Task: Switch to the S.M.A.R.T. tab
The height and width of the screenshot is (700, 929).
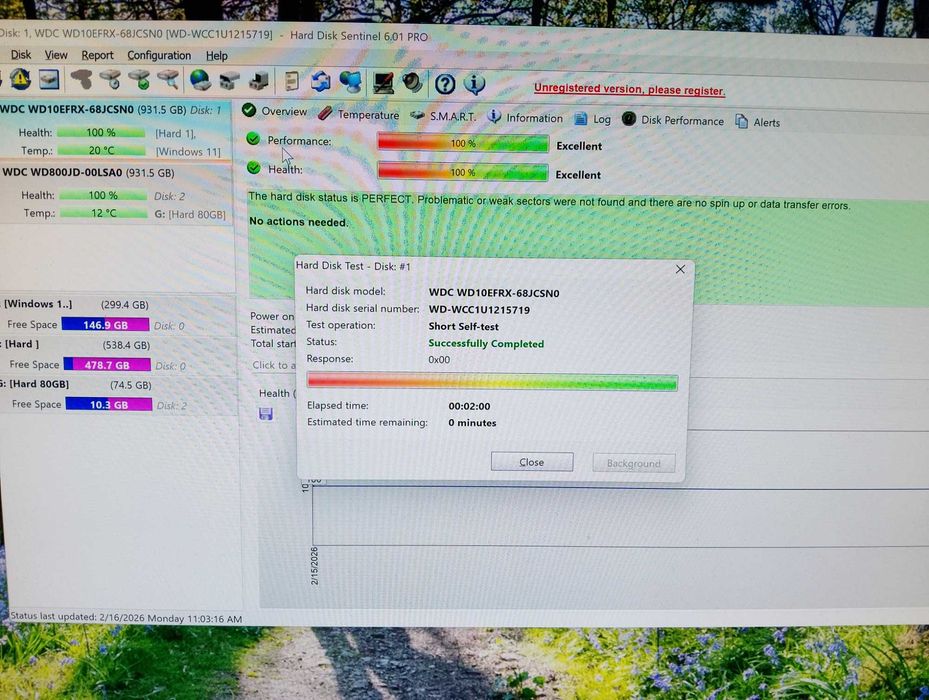Action: point(443,116)
